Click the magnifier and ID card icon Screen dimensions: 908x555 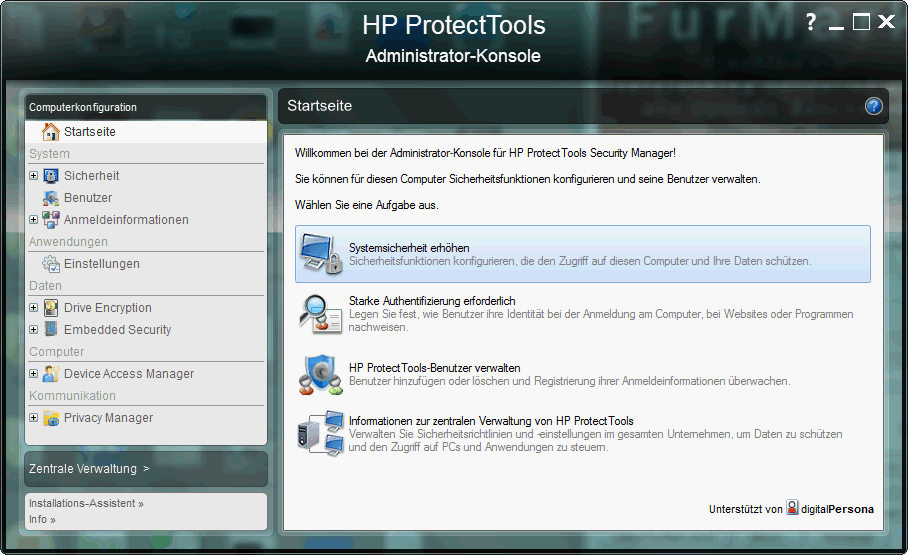tap(321, 313)
